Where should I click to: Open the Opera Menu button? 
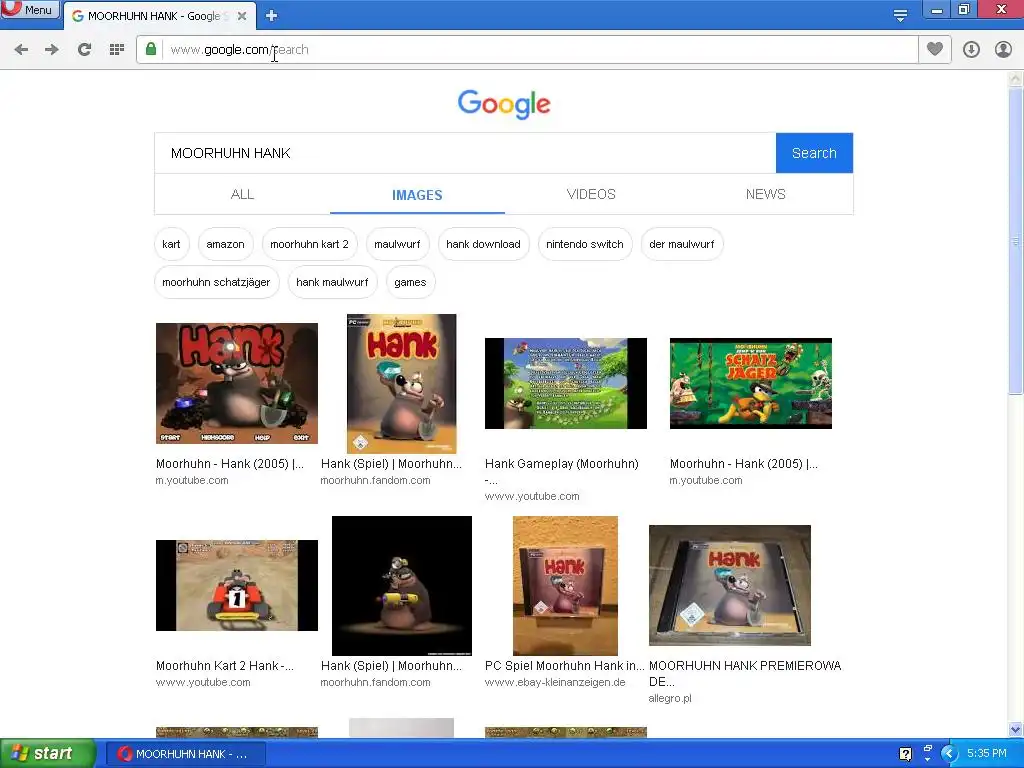(30, 10)
